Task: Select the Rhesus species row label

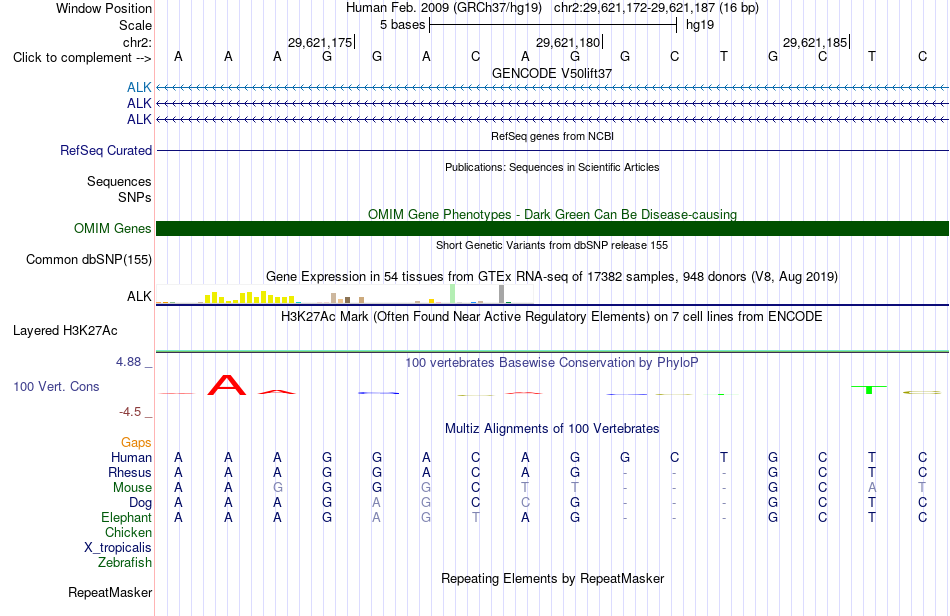Action: tap(130, 472)
